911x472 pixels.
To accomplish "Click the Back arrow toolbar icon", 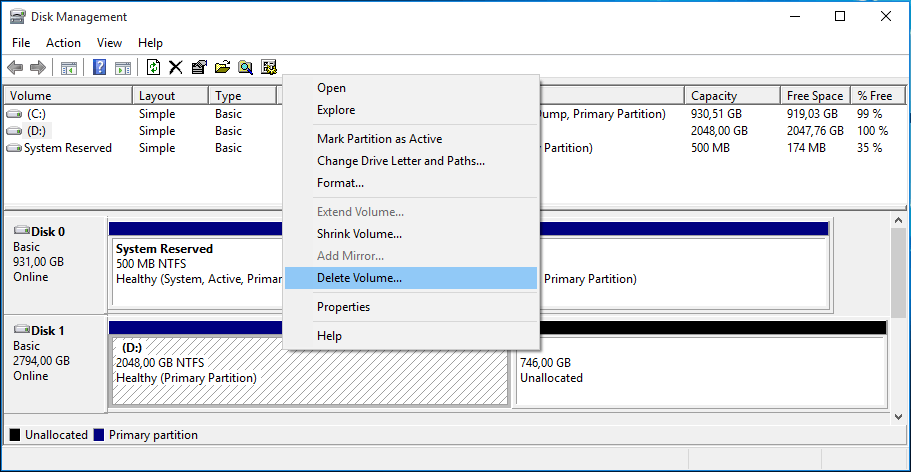I will click(15, 67).
